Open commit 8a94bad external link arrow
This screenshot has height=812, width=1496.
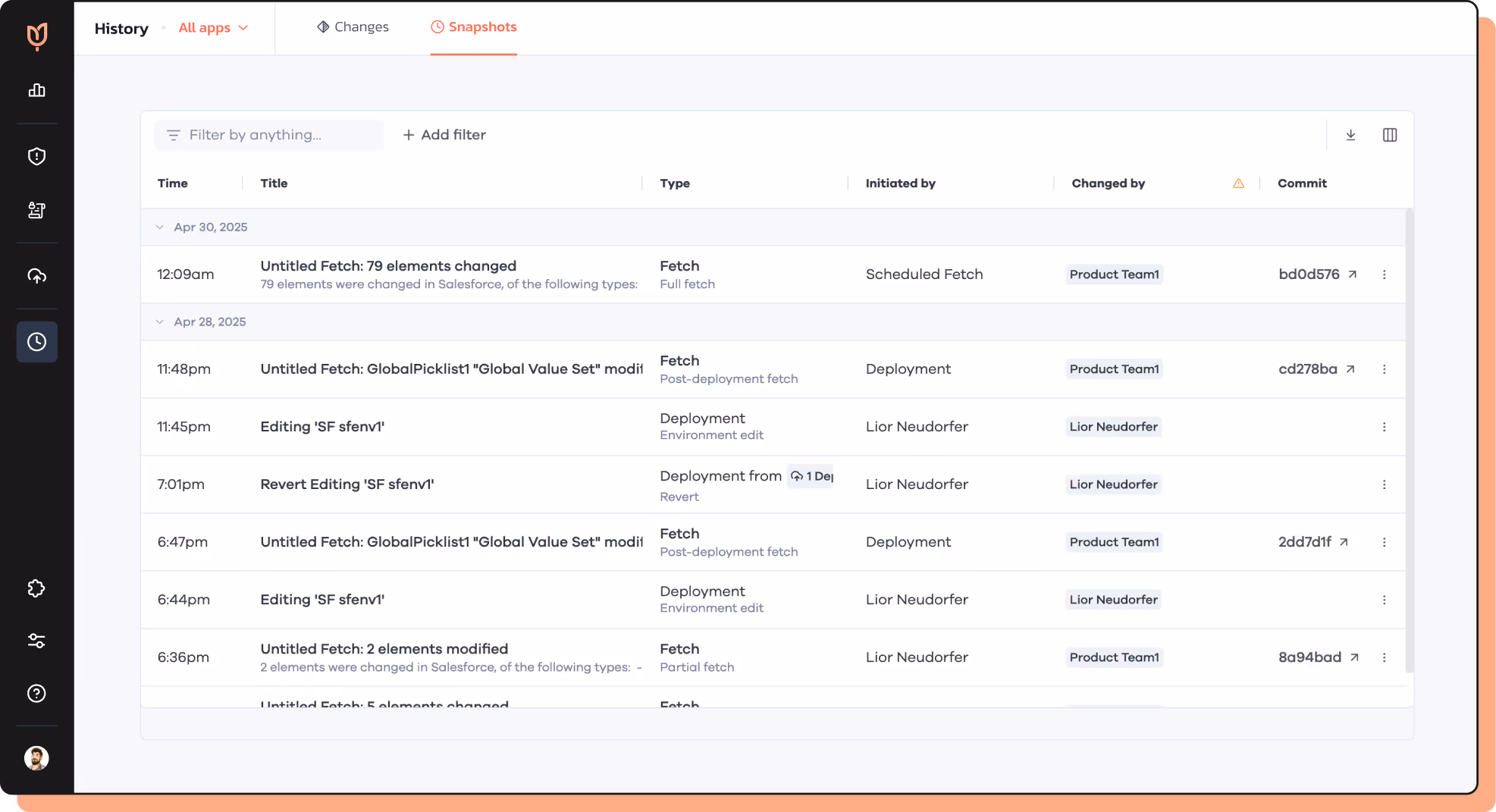tap(1354, 657)
